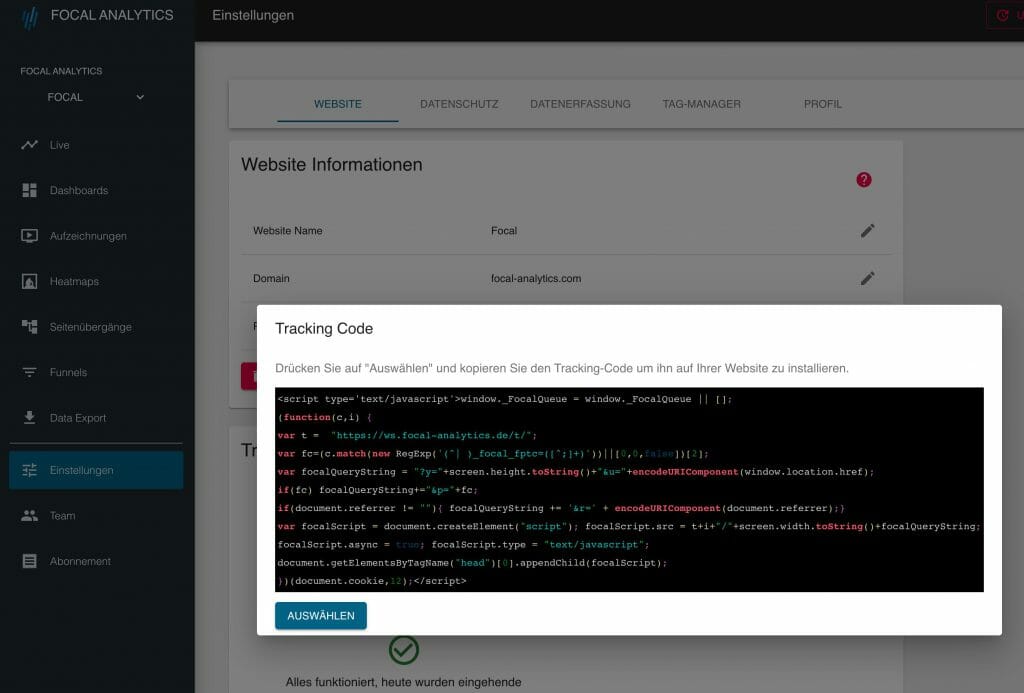This screenshot has height=693, width=1024.
Task: Click the Aufzeichnungen playback icon
Action: [x=29, y=236]
